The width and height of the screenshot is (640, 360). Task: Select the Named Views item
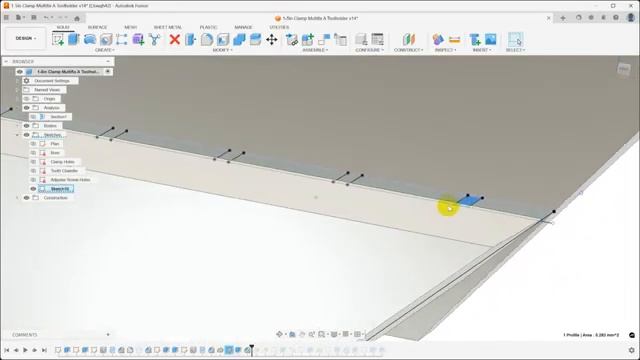(x=47, y=90)
